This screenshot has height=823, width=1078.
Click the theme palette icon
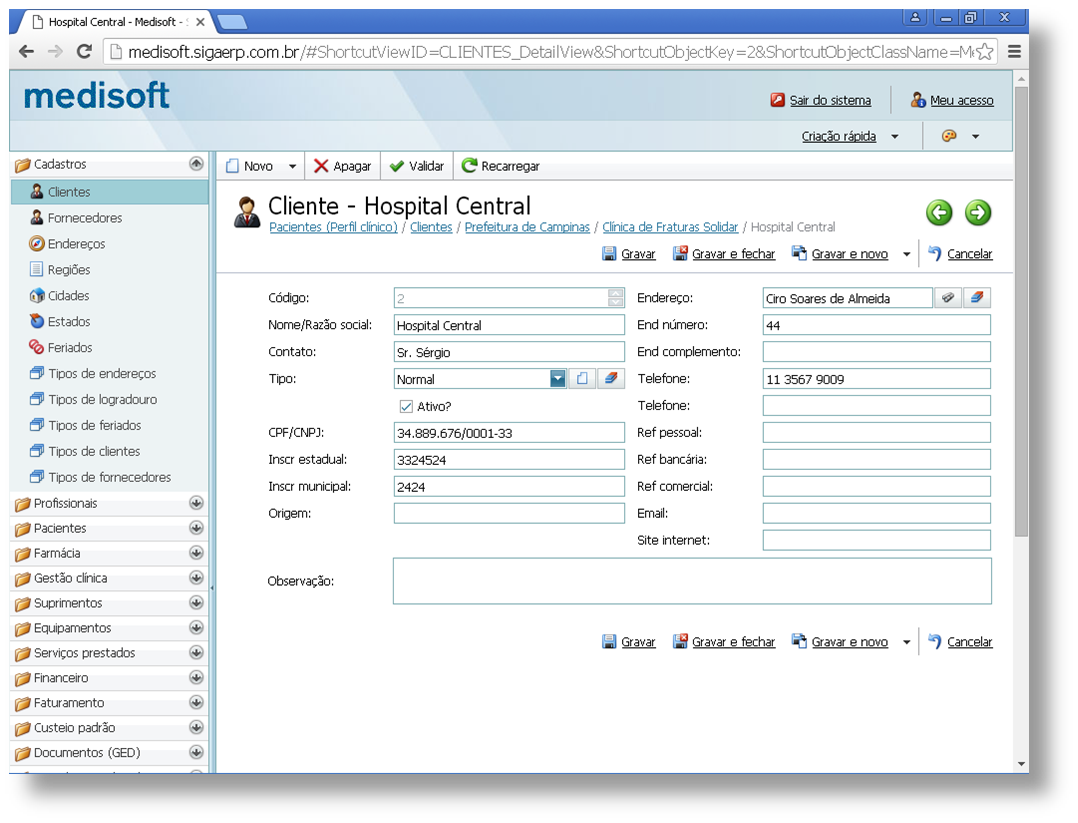pyautogui.click(x=949, y=136)
